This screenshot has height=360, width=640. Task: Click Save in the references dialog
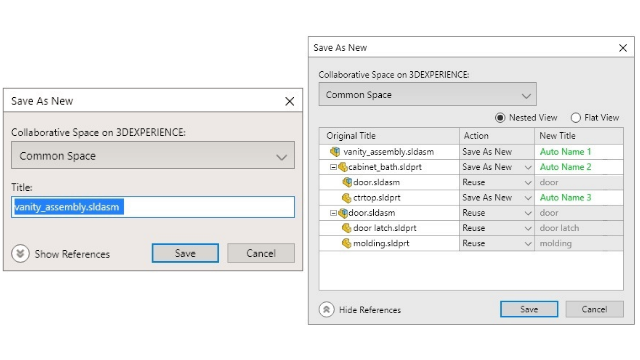tap(529, 309)
